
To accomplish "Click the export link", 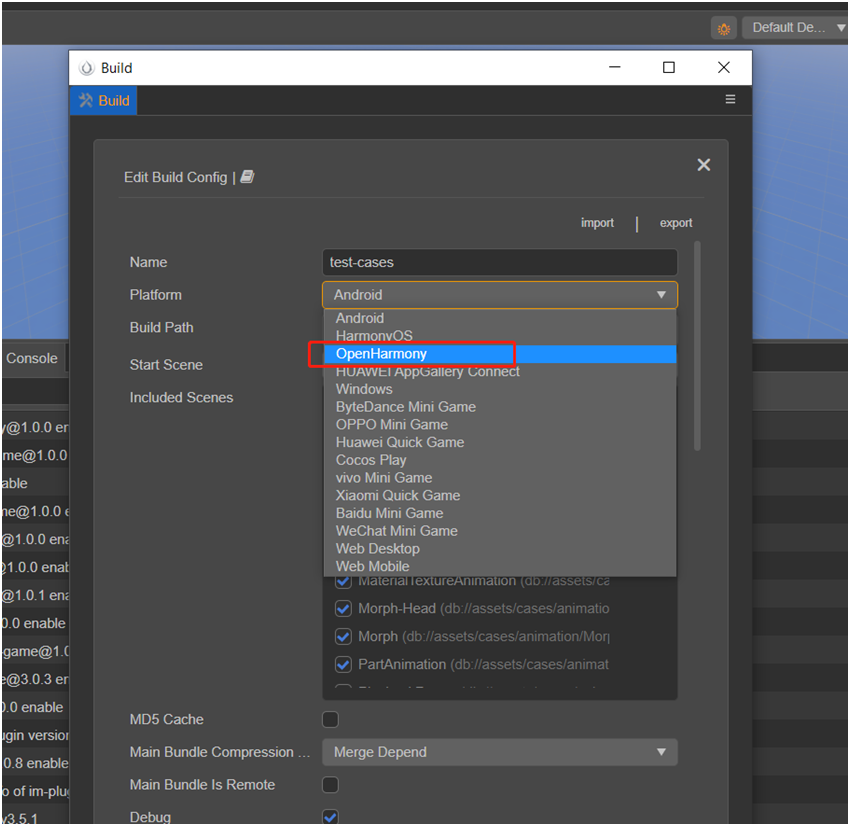I will coord(676,223).
